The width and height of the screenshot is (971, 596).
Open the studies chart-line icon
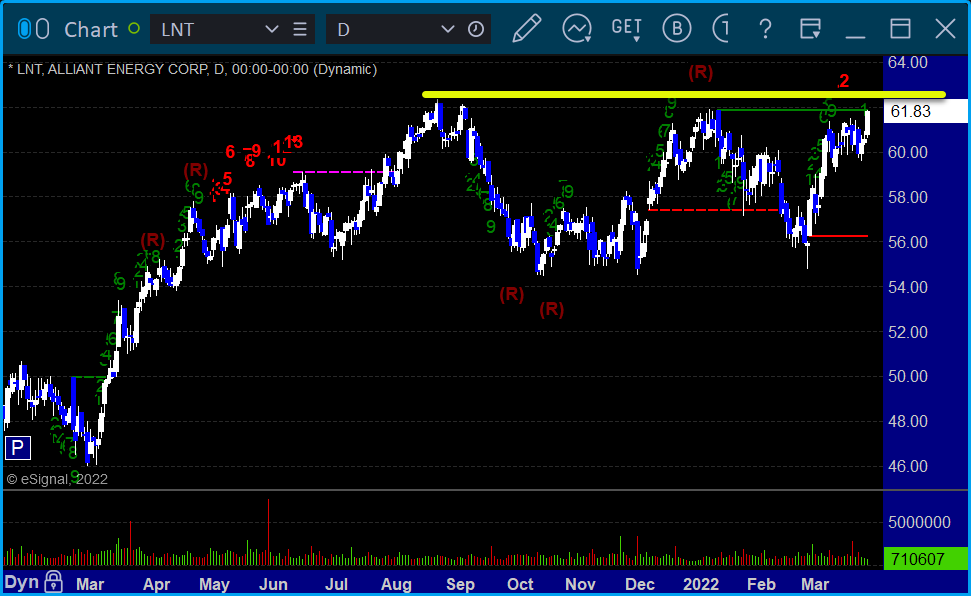pos(577,29)
